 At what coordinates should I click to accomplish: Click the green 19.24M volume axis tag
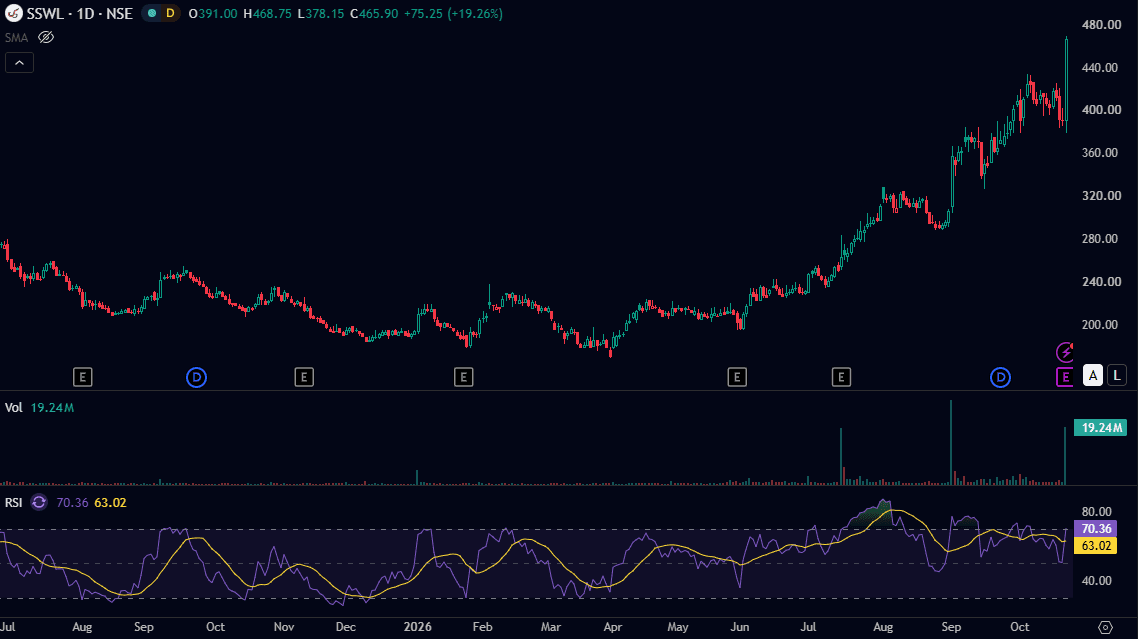pyautogui.click(x=1100, y=428)
